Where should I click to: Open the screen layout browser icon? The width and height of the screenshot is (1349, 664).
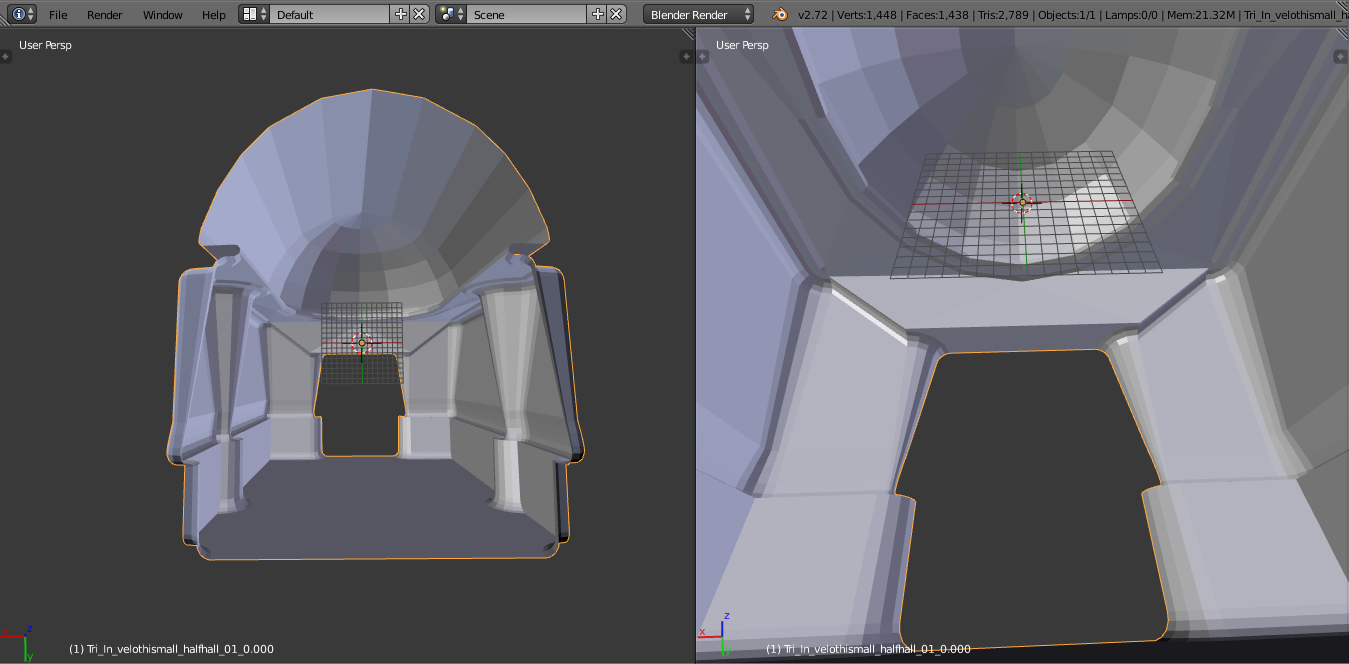[x=255, y=14]
